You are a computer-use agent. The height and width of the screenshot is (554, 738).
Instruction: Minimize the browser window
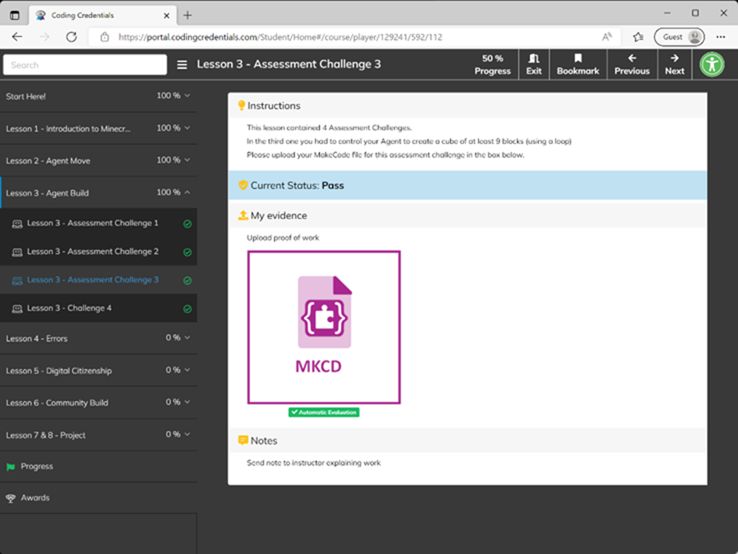pos(667,13)
